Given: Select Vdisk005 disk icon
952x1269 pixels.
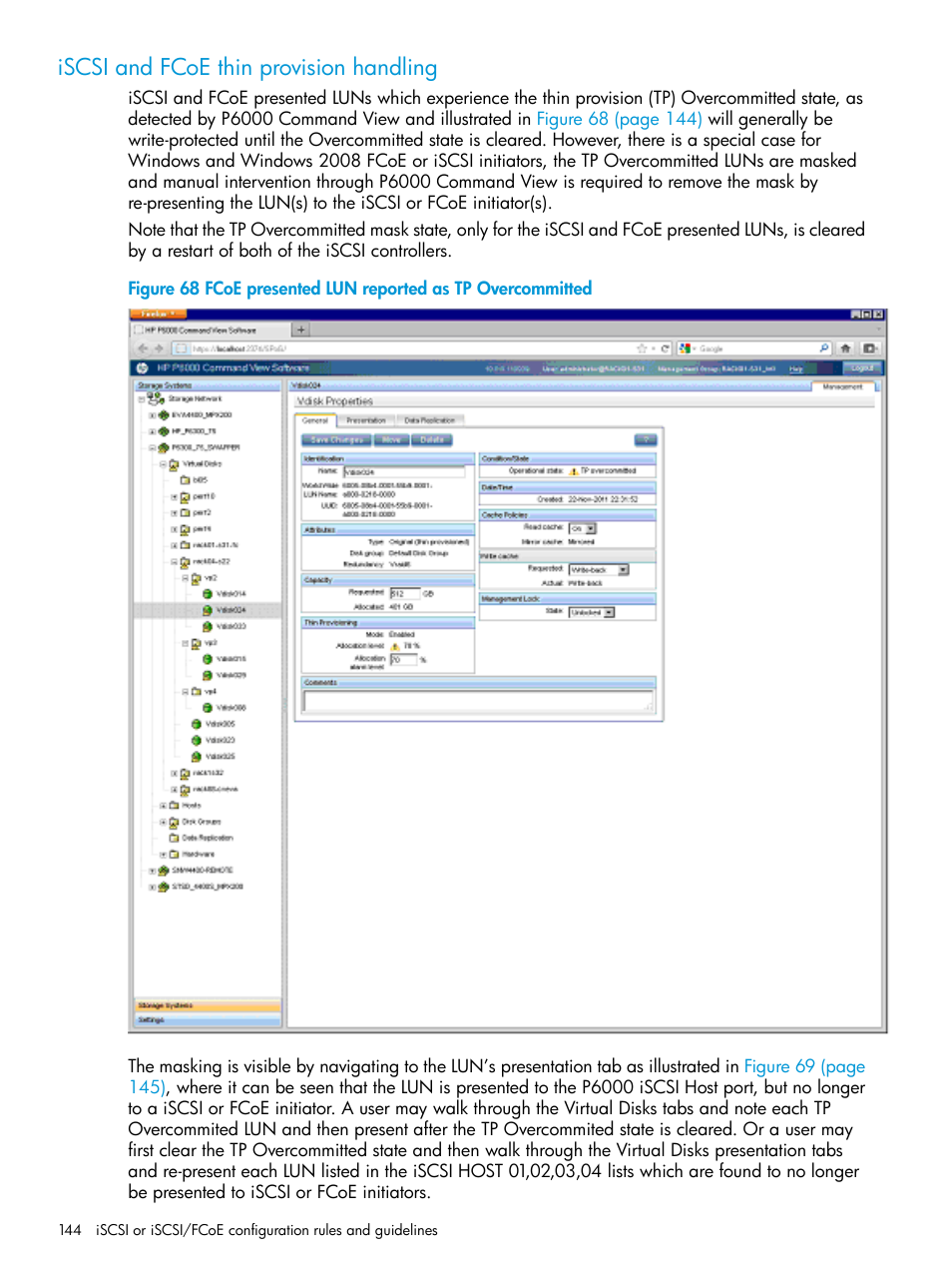Looking at the screenshot, I should (x=197, y=724).
